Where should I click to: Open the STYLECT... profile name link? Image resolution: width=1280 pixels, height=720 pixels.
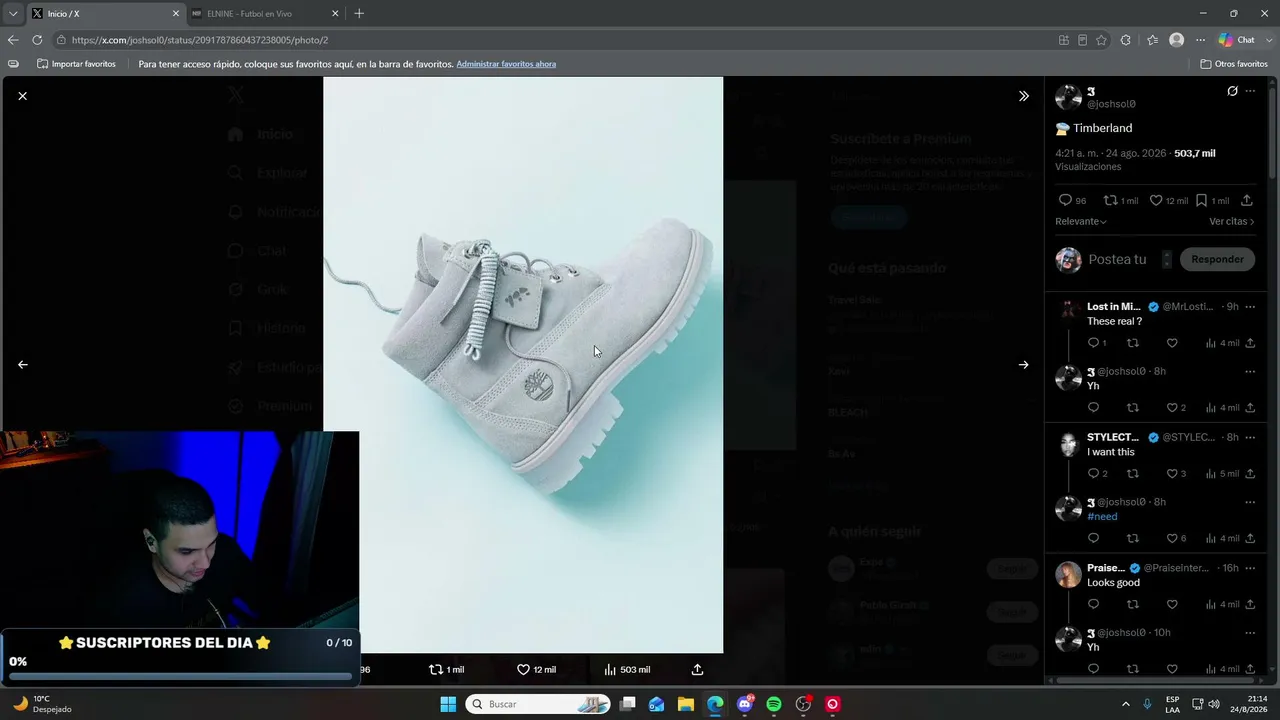(x=1113, y=437)
